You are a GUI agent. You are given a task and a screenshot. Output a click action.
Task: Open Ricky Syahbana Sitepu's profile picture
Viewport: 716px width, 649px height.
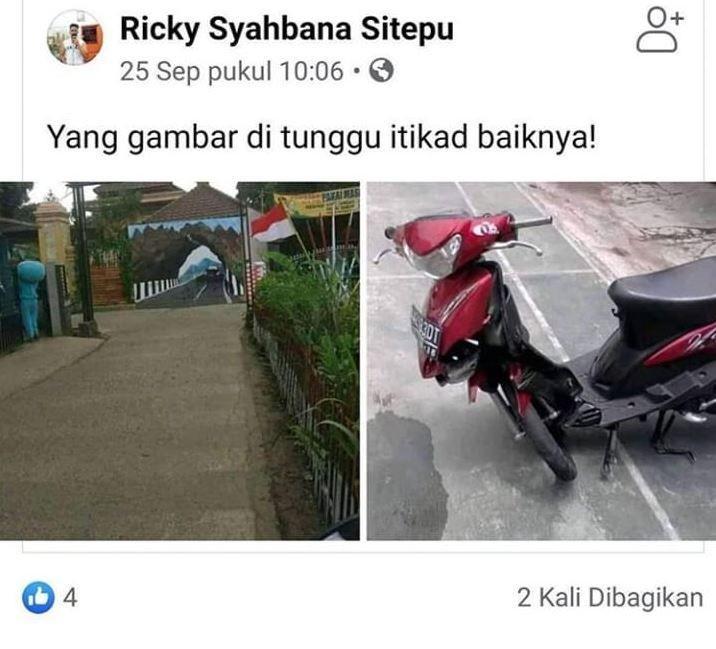[x=75, y=37]
